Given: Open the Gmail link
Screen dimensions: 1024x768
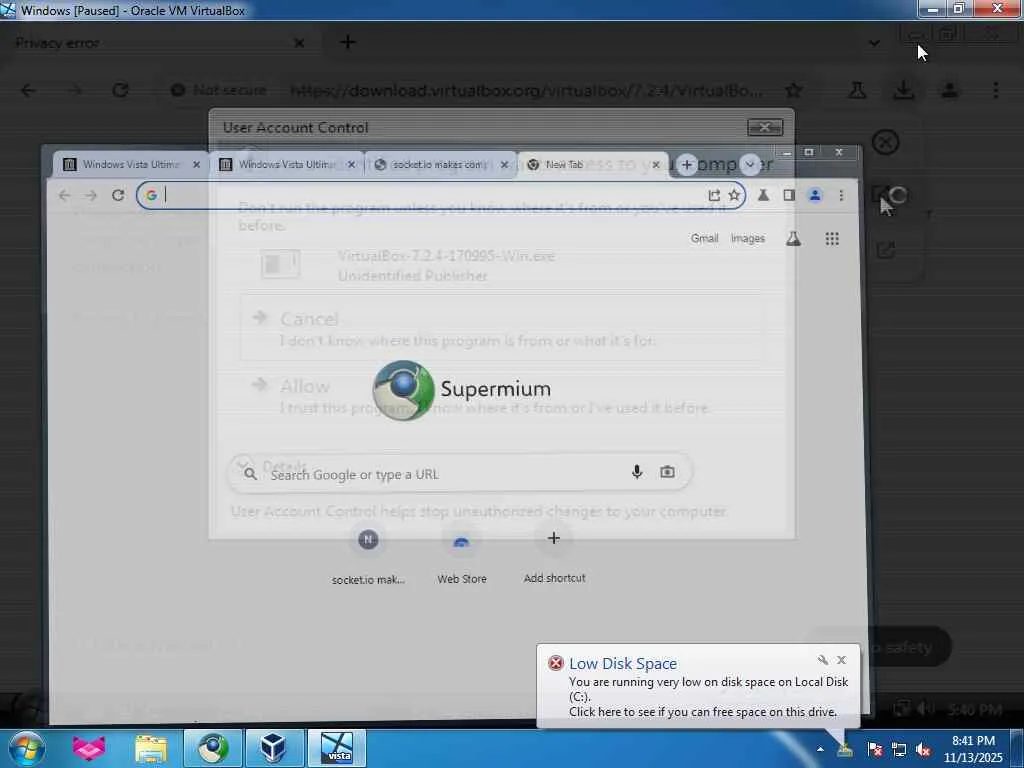Looking at the screenshot, I should click(704, 238).
